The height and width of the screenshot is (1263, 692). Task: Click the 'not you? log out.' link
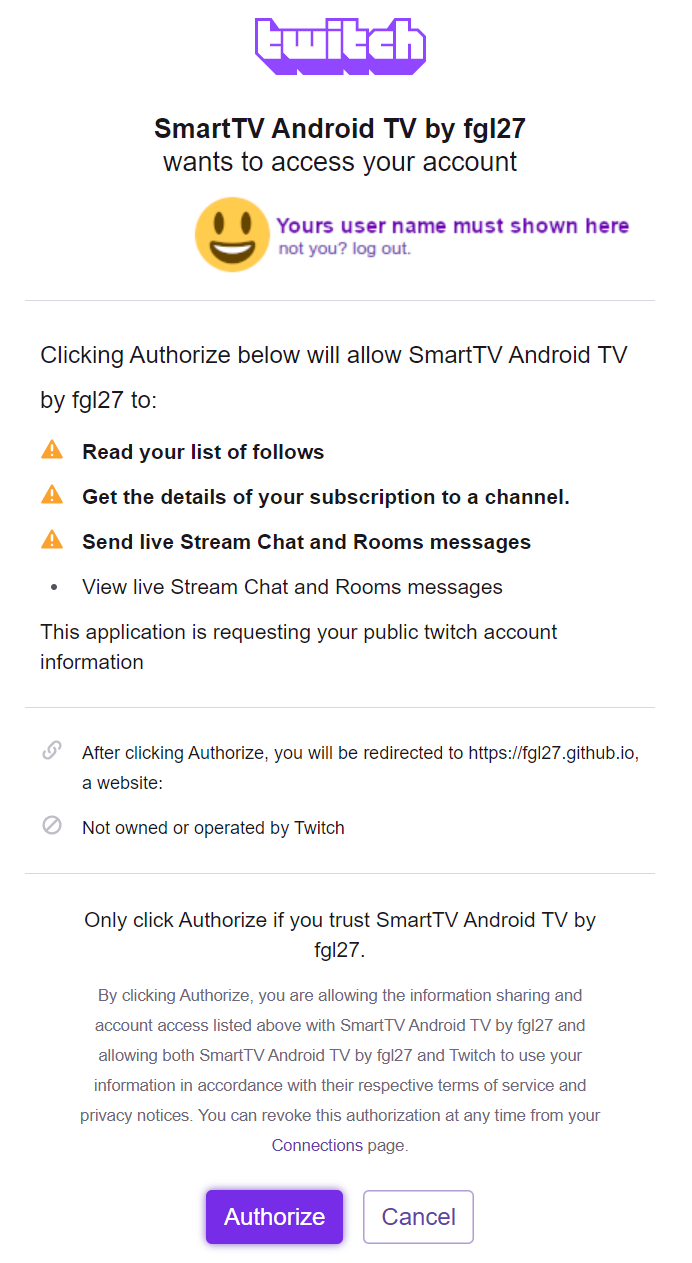click(344, 248)
